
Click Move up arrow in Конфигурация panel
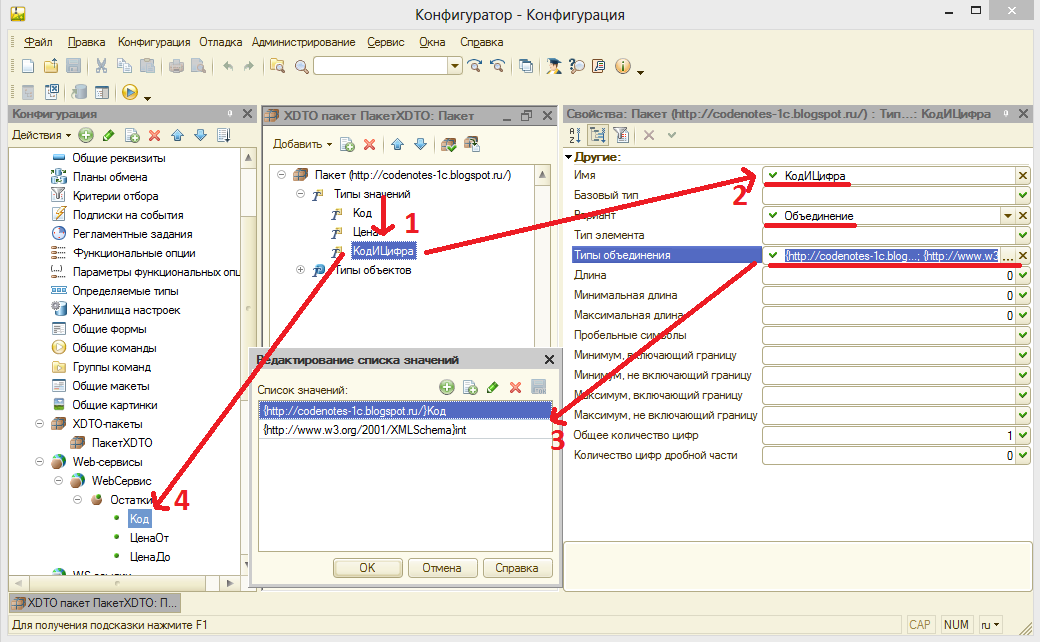tap(178, 135)
